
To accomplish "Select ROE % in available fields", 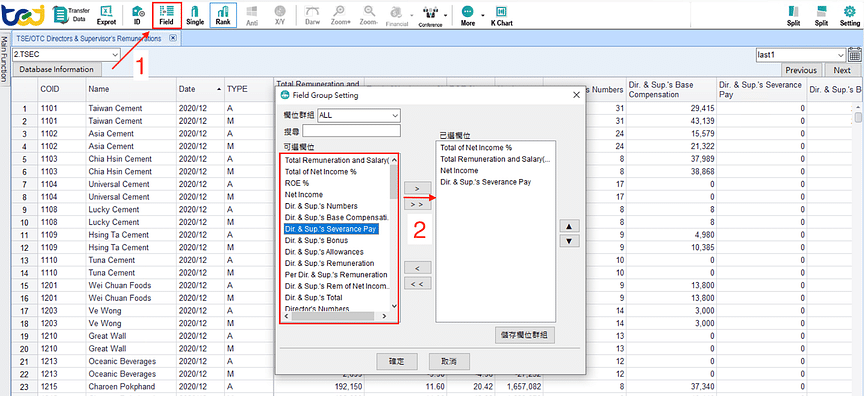I will pyautogui.click(x=296, y=183).
